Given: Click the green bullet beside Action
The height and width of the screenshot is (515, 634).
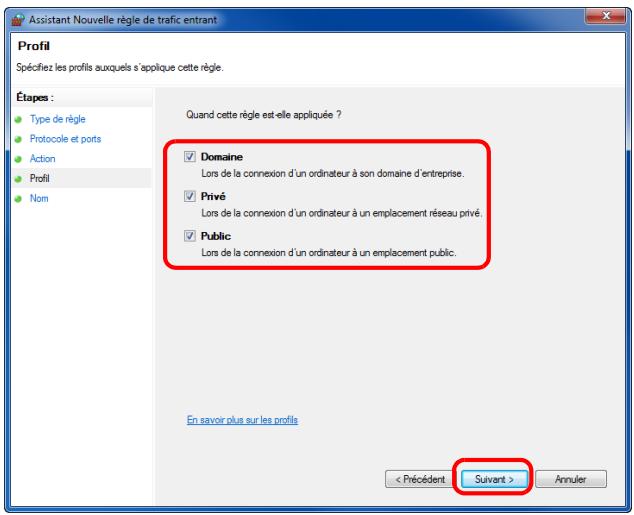Looking at the screenshot, I should pyautogui.click(x=18, y=159).
